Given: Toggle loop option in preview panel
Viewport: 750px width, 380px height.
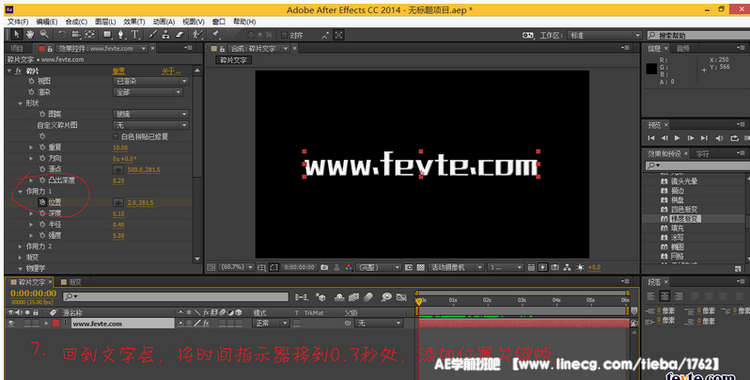Looking at the screenshot, I should [734, 138].
